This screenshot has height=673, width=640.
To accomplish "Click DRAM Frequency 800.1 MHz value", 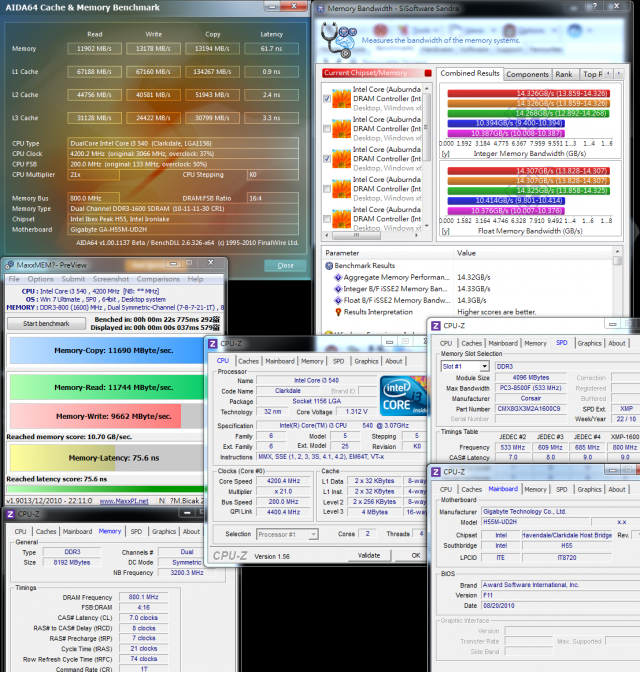I will tap(144, 597).
